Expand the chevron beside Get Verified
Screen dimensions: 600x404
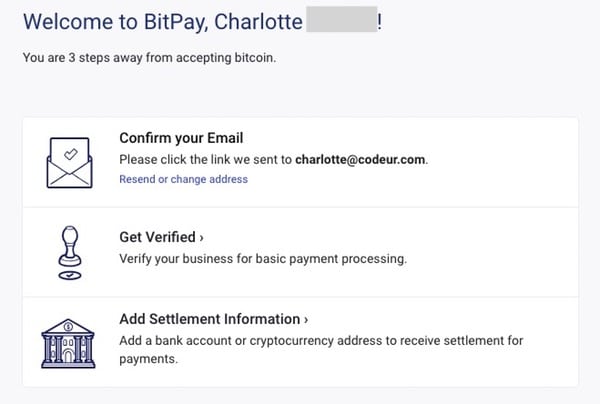tap(202, 238)
